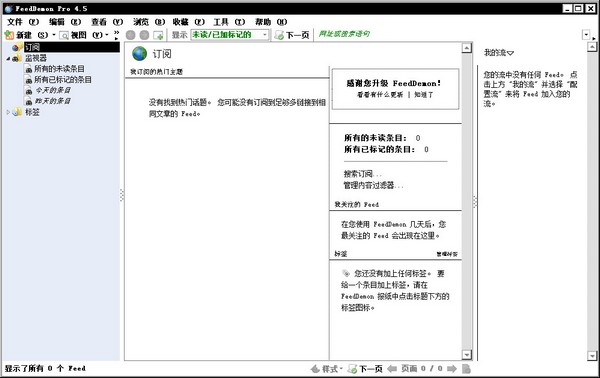The width and height of the screenshot is (600, 378).
Task: Select 昨天的条目 in the tree
Action: tap(53, 101)
